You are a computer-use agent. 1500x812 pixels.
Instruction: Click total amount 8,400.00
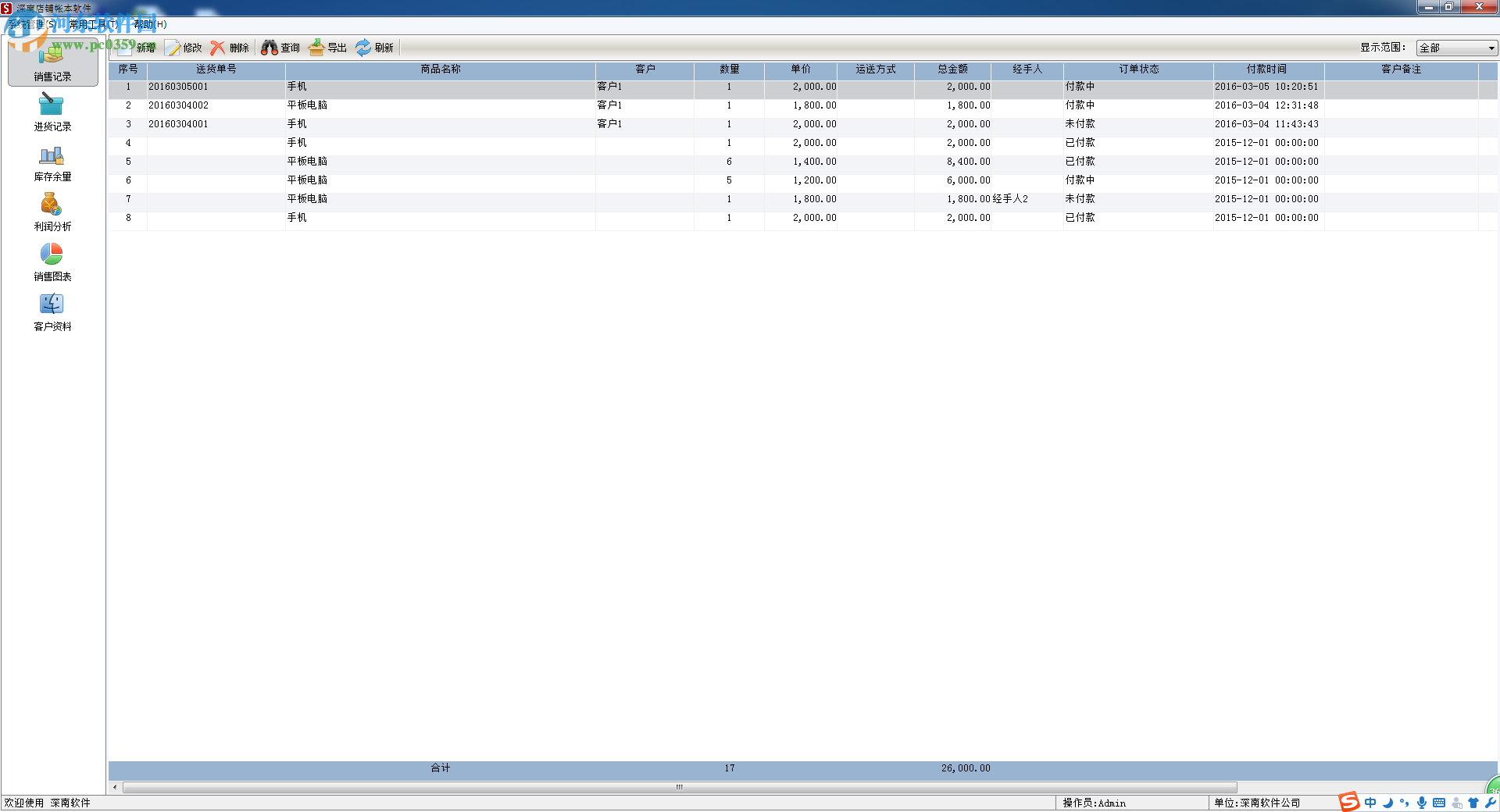pyautogui.click(x=969, y=162)
